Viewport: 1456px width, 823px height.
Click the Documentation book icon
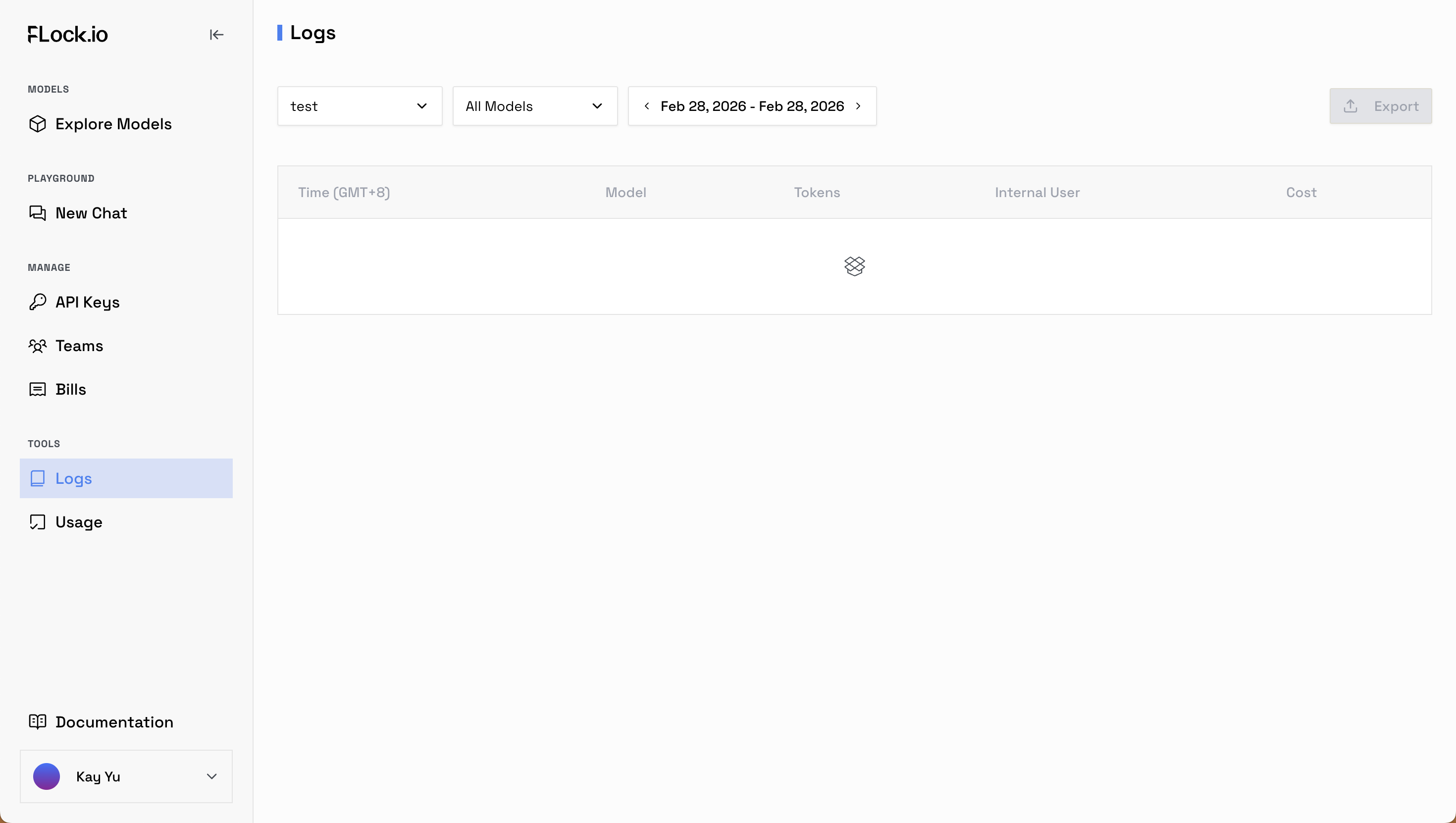(x=37, y=722)
